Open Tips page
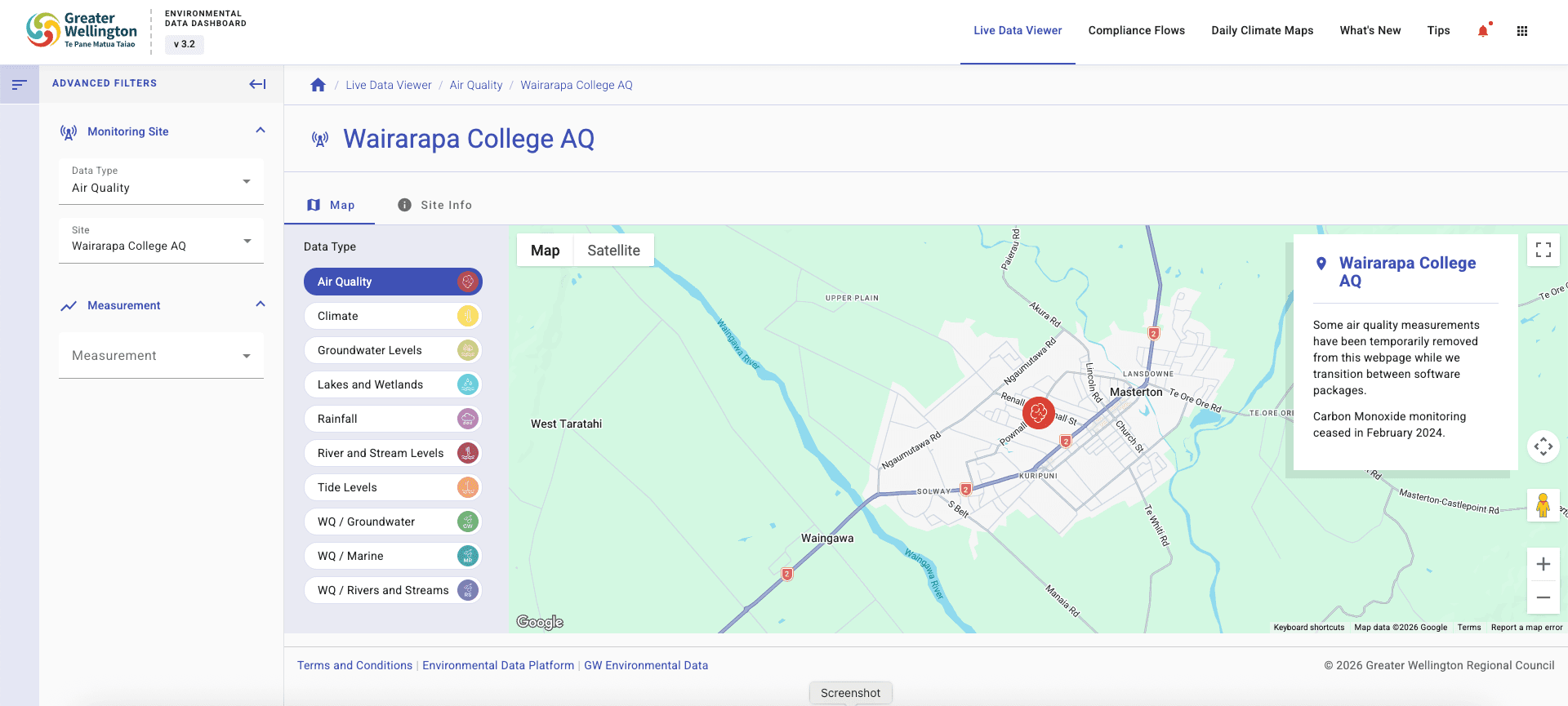The image size is (1568, 706). [1438, 31]
